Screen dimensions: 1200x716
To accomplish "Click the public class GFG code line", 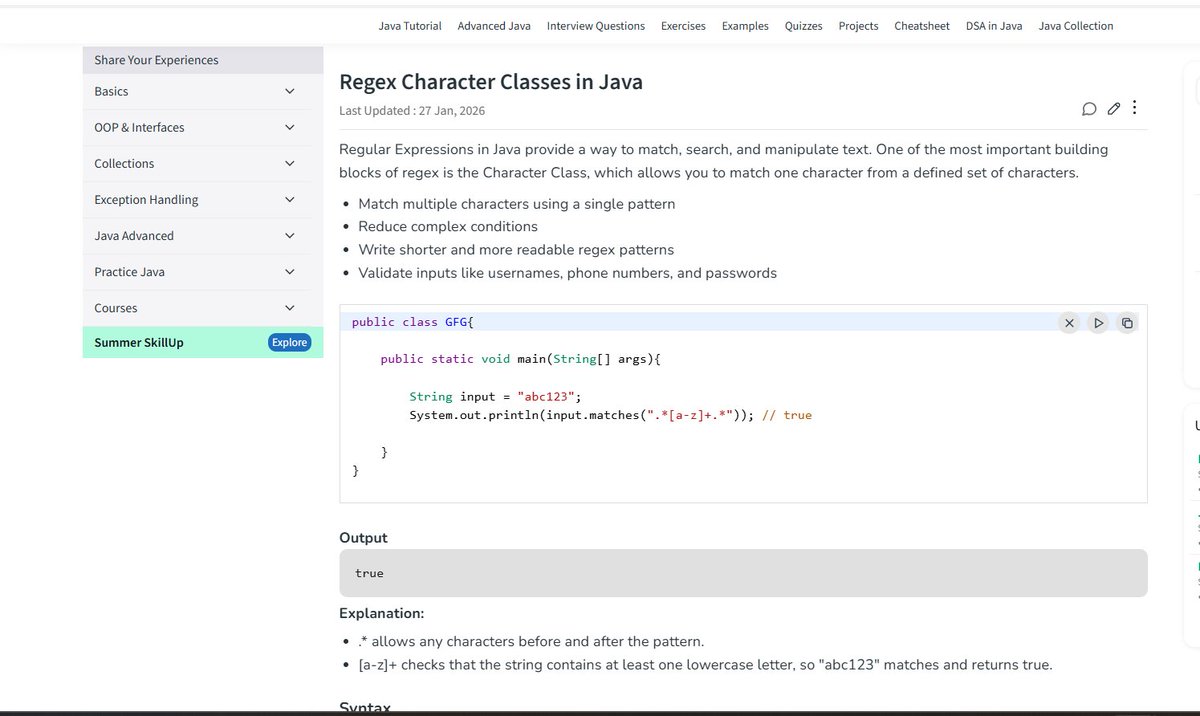I will point(412,322).
